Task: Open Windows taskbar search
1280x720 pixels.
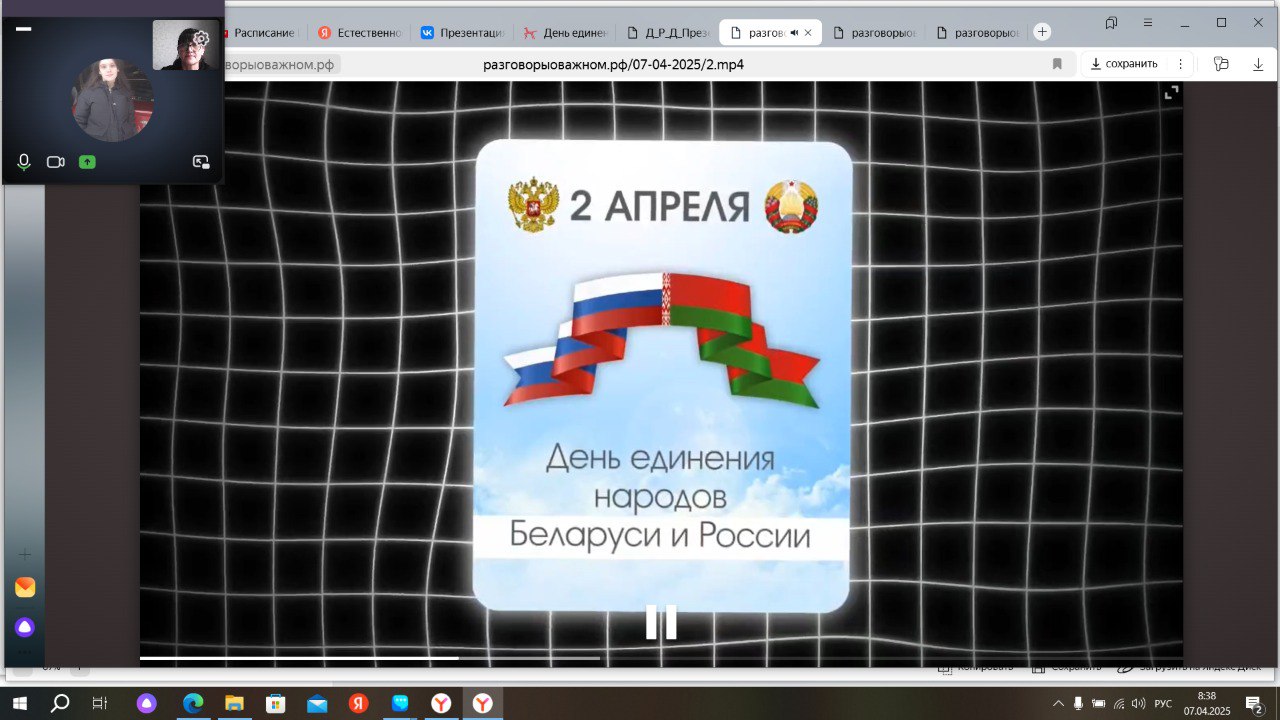Action: [x=60, y=704]
